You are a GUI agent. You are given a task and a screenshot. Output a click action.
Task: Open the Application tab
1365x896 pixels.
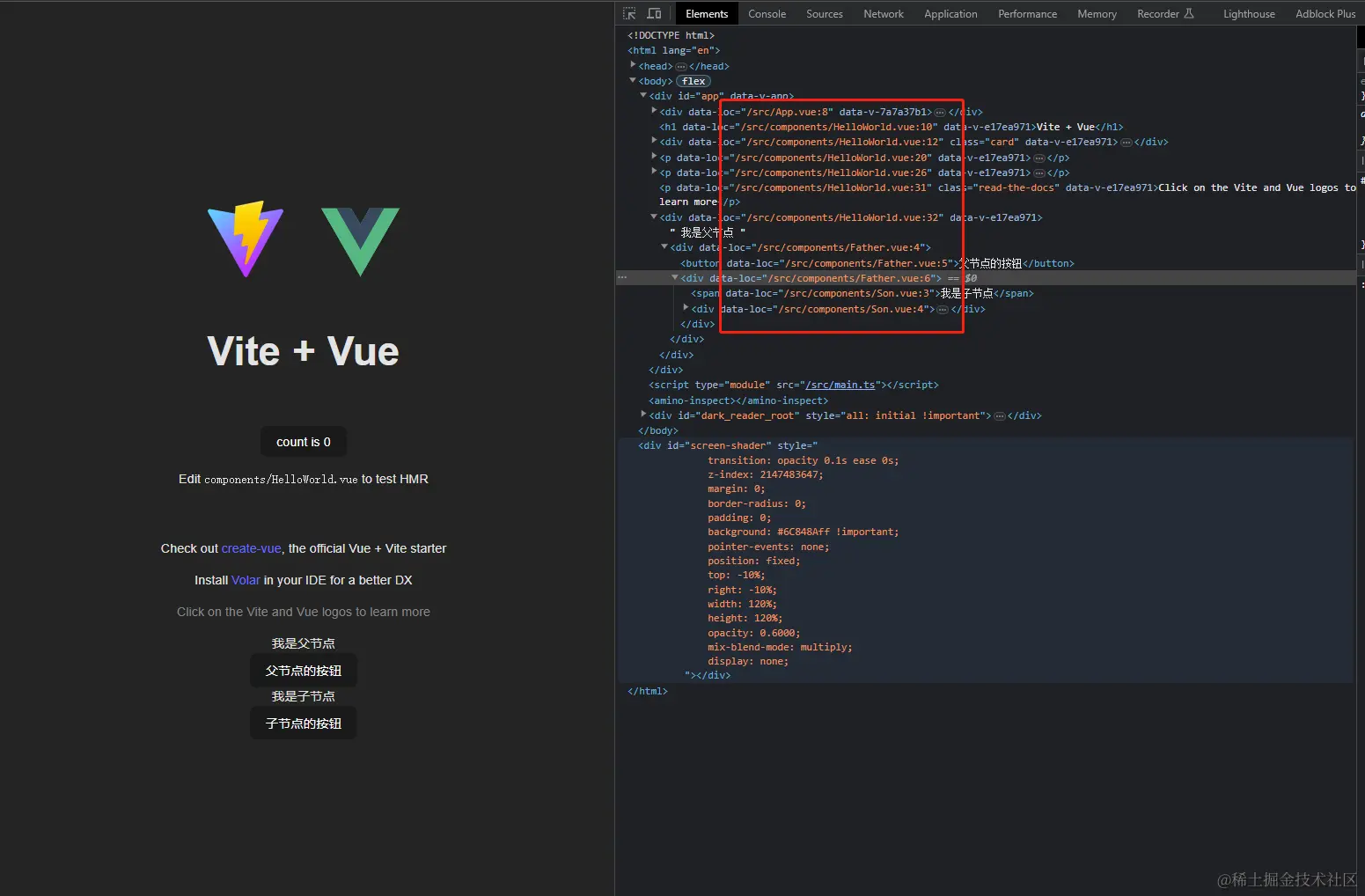pos(950,14)
